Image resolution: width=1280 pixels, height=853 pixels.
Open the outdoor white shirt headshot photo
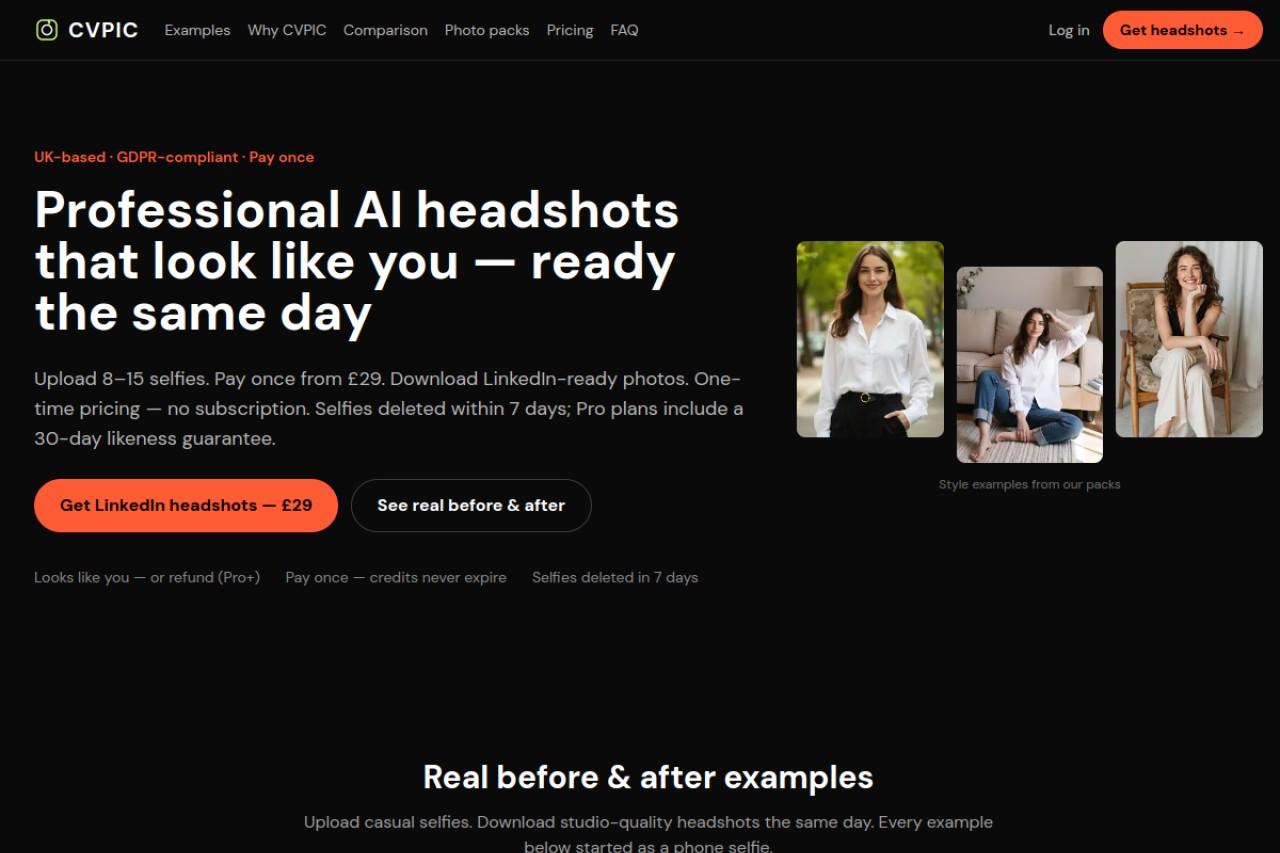(870, 339)
